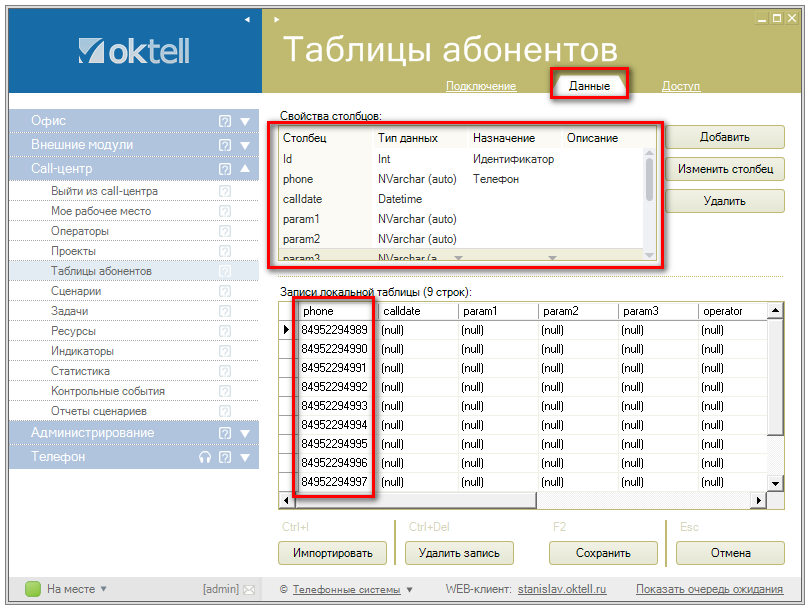Collapse the Call-центр section
Viewport: 810px width, 612px height.
point(245,169)
